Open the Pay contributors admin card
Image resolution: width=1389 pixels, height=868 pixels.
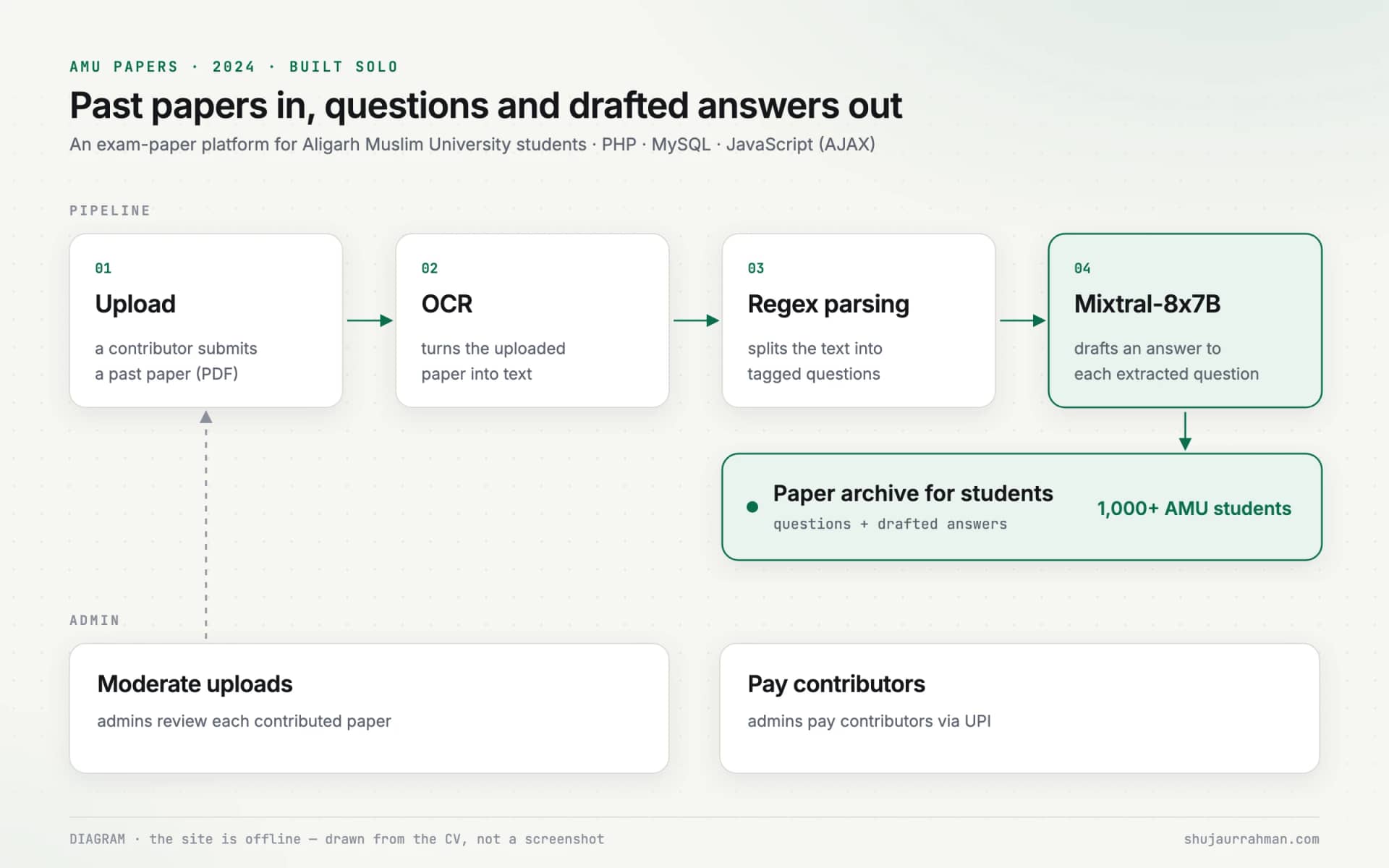1019,708
